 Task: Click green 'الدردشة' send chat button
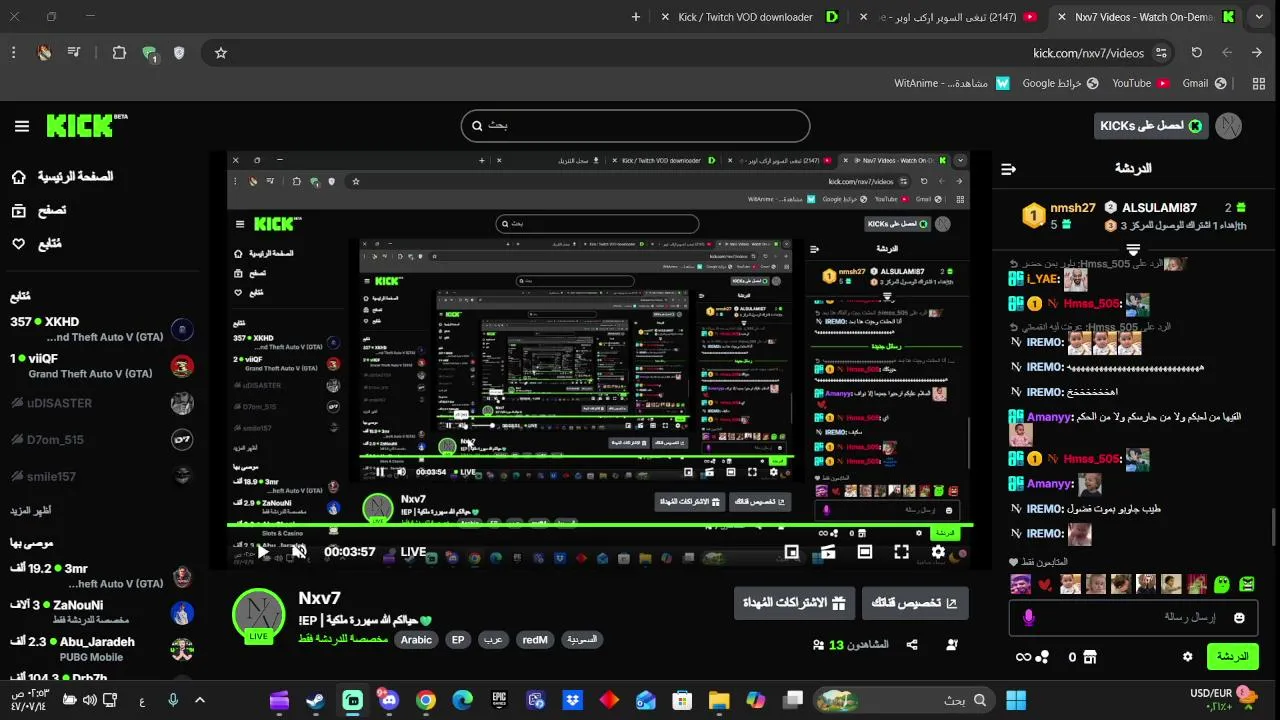(x=1232, y=657)
